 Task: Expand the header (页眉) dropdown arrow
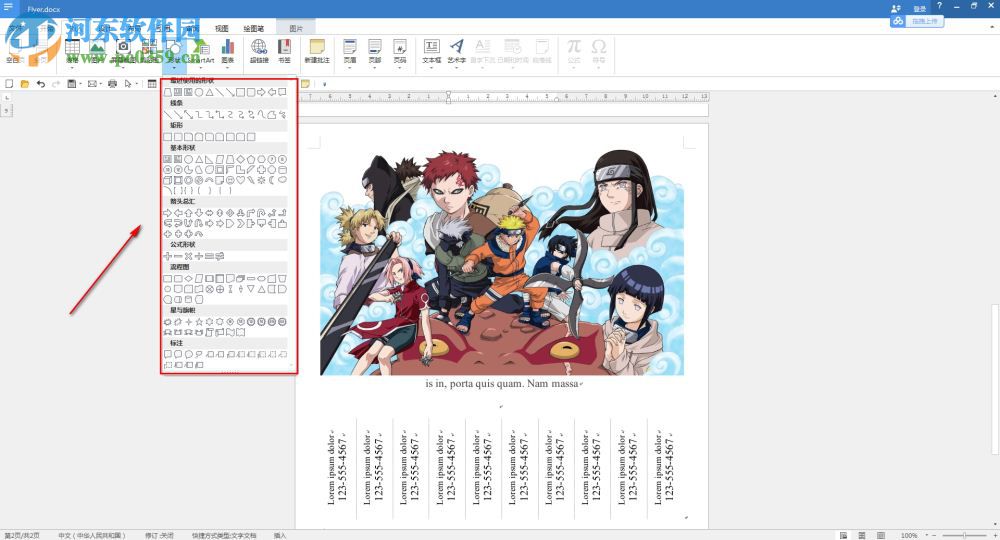click(349, 68)
